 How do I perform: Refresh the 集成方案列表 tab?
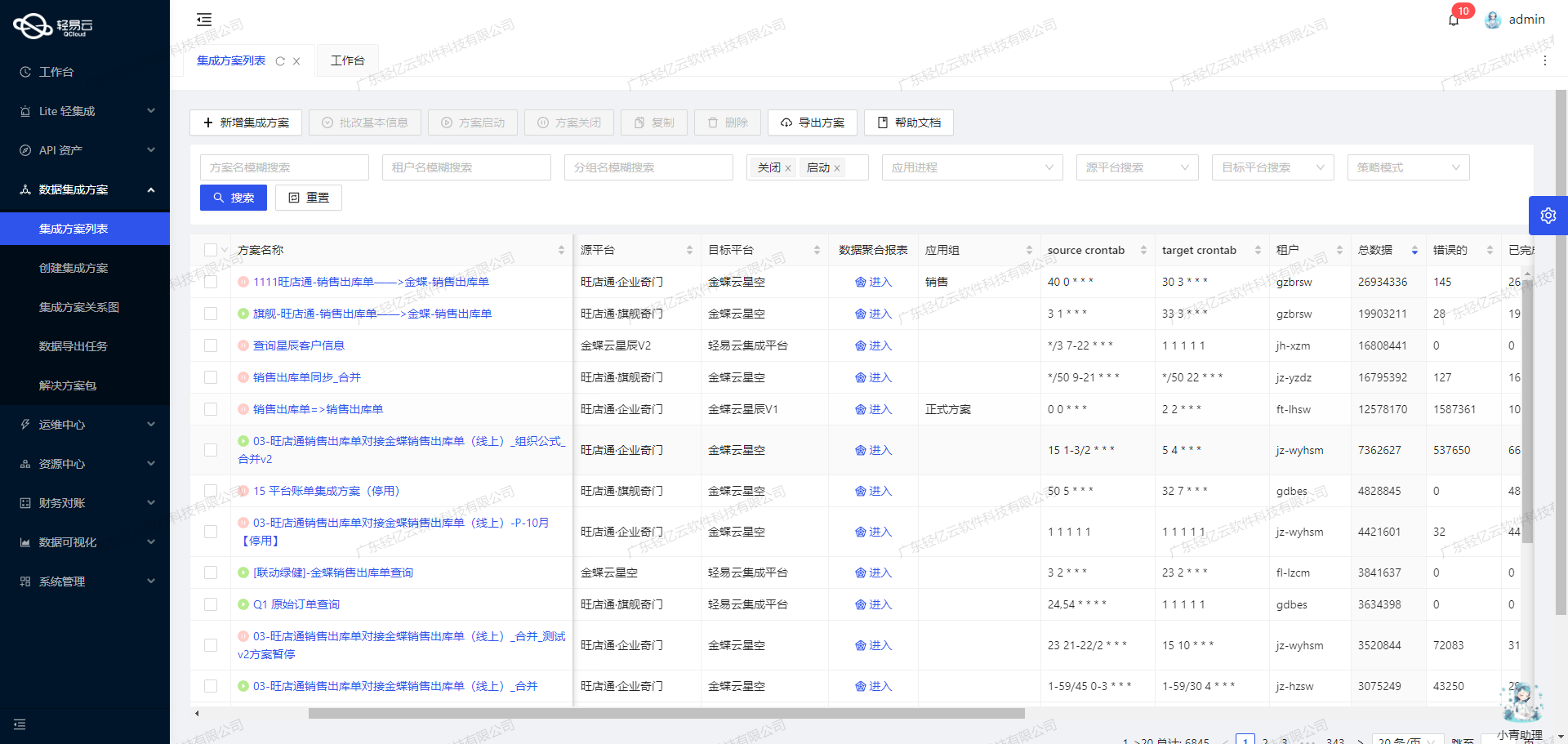pyautogui.click(x=280, y=60)
